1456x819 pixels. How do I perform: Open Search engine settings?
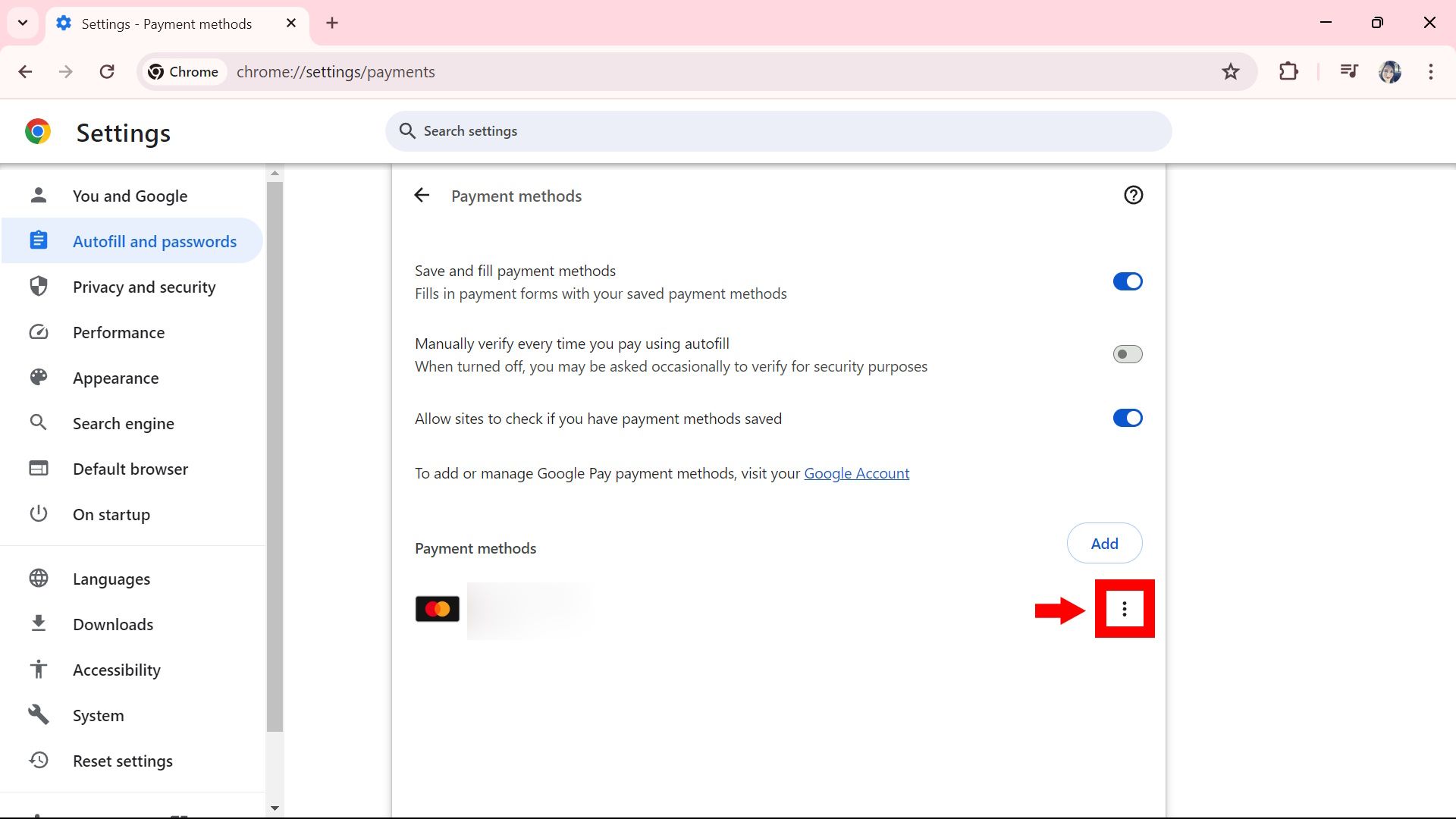[133, 423]
